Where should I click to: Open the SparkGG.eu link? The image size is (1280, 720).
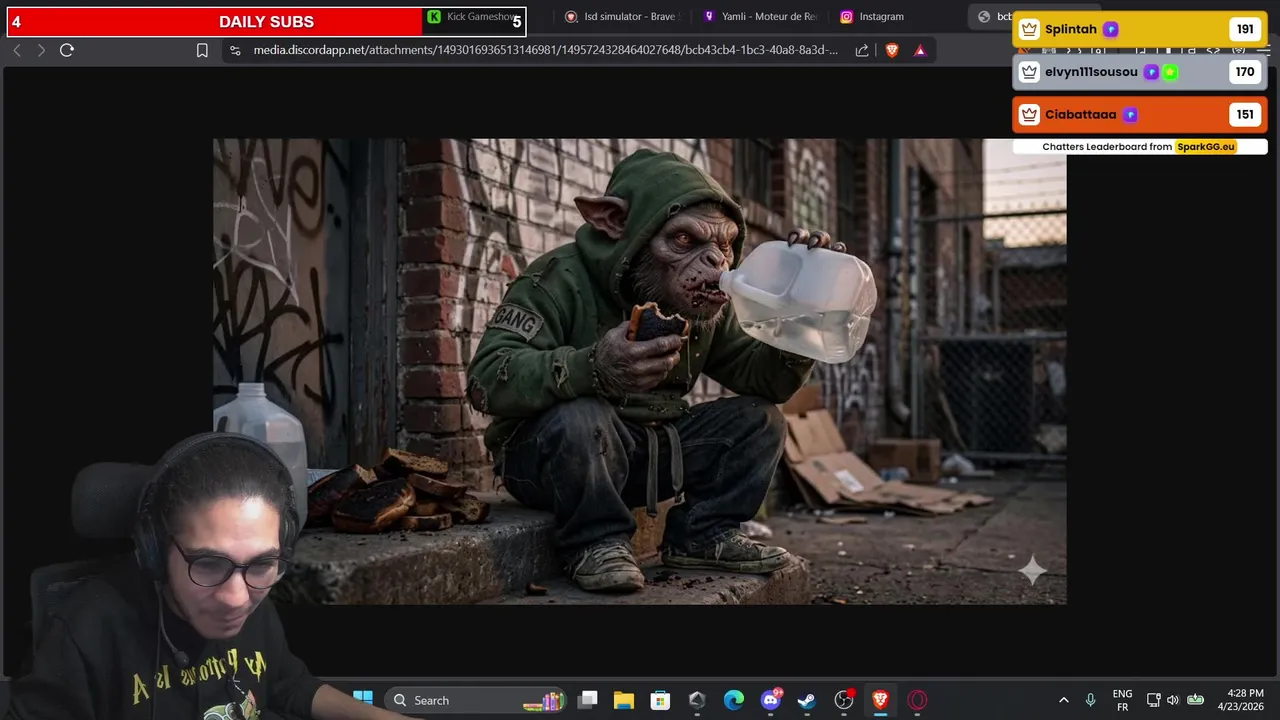[x=1206, y=146]
